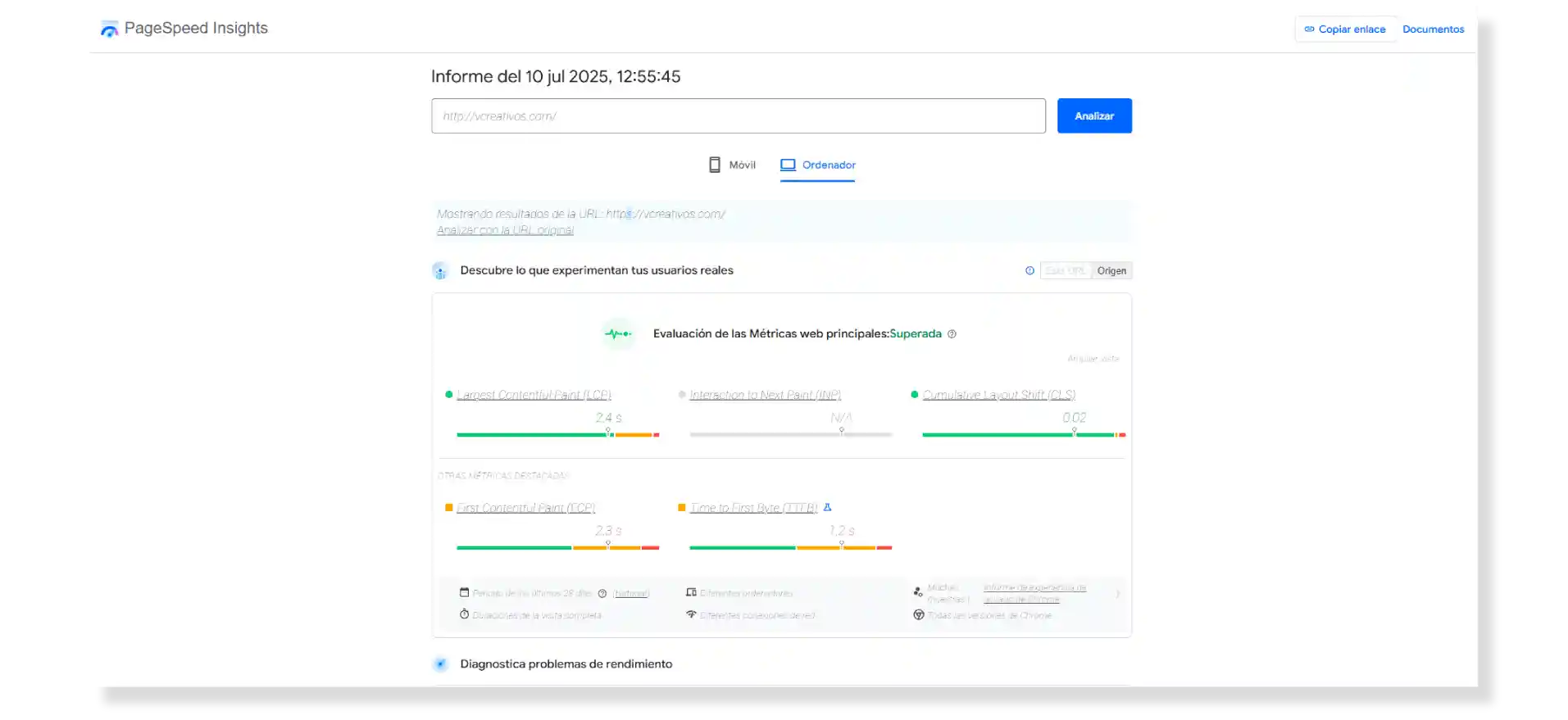
Task: Switch data scope to Origen
Action: point(1111,271)
